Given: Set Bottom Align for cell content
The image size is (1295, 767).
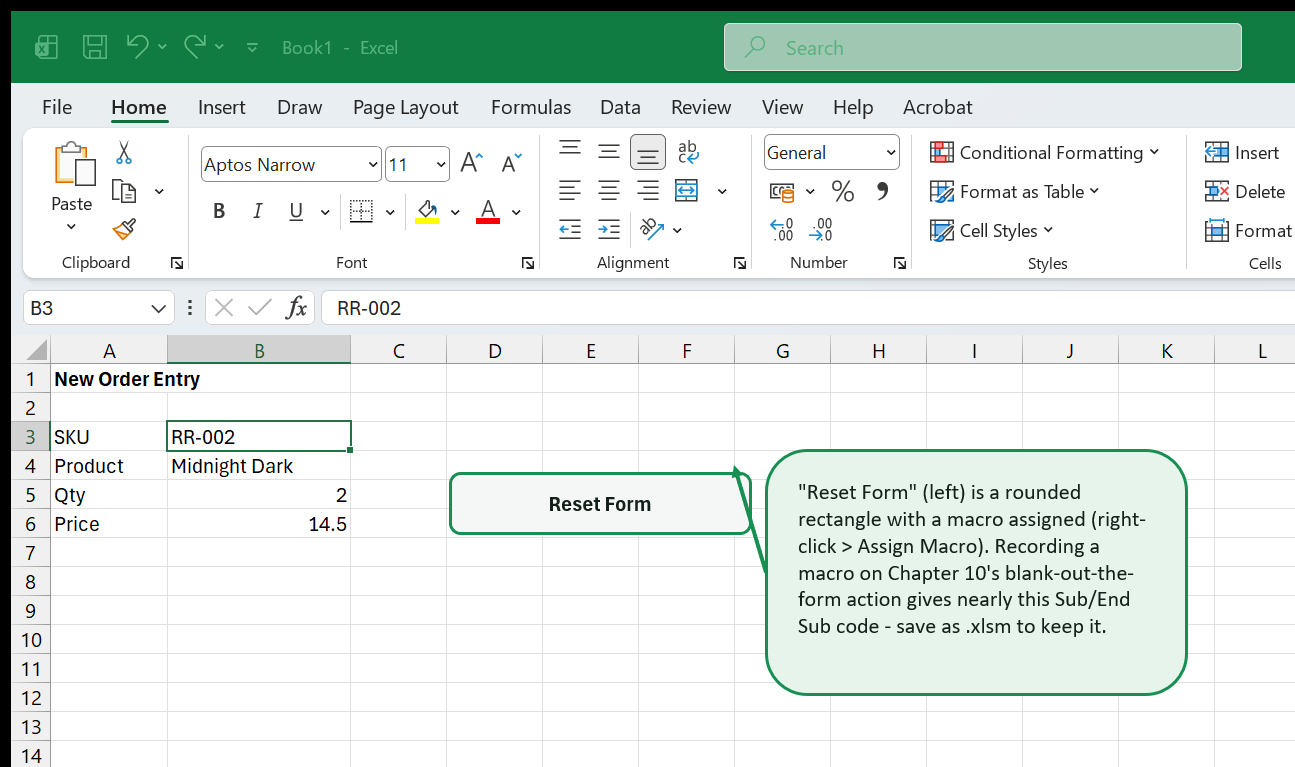Looking at the screenshot, I should point(648,152).
